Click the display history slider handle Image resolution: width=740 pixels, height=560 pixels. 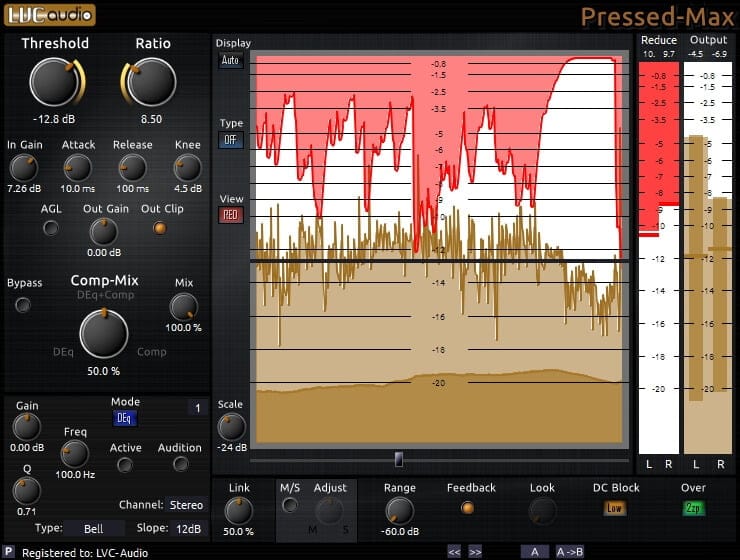(x=399, y=459)
